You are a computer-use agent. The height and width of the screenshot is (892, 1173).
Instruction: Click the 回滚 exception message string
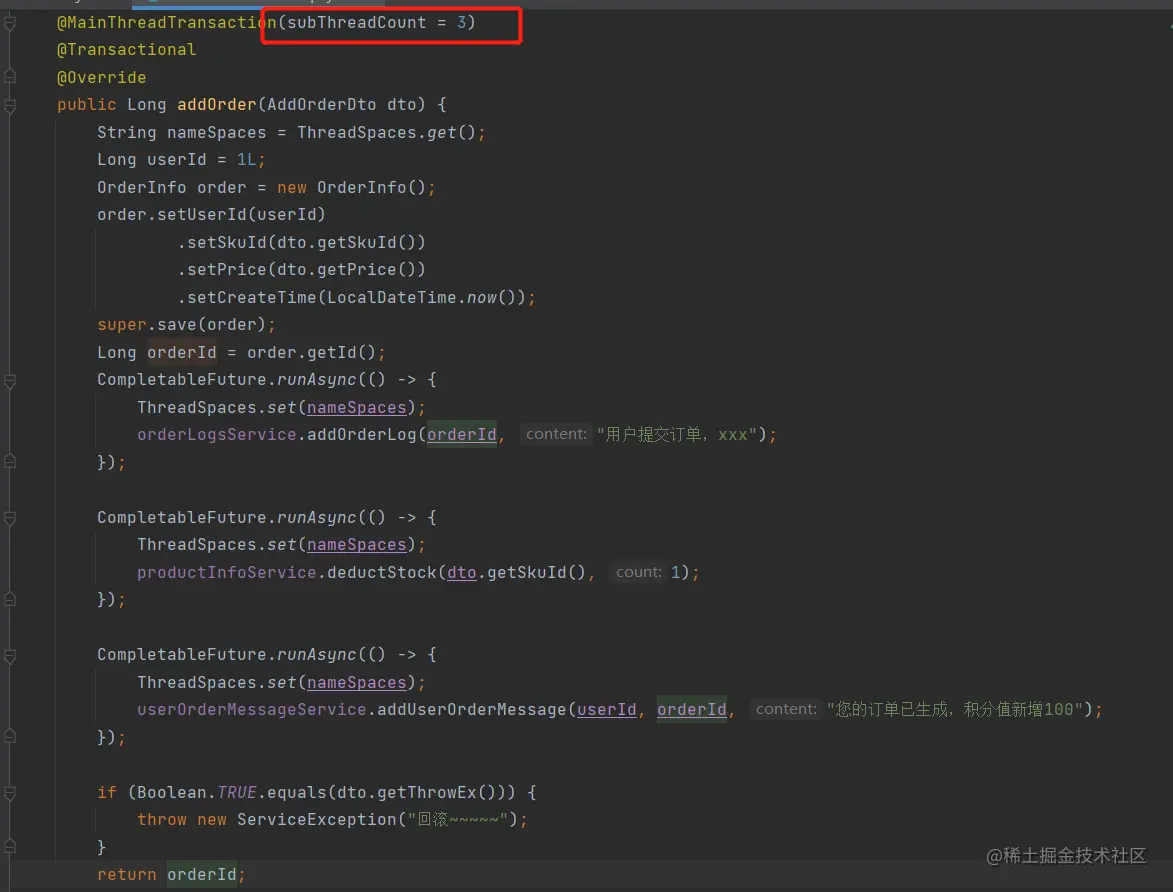[458, 819]
